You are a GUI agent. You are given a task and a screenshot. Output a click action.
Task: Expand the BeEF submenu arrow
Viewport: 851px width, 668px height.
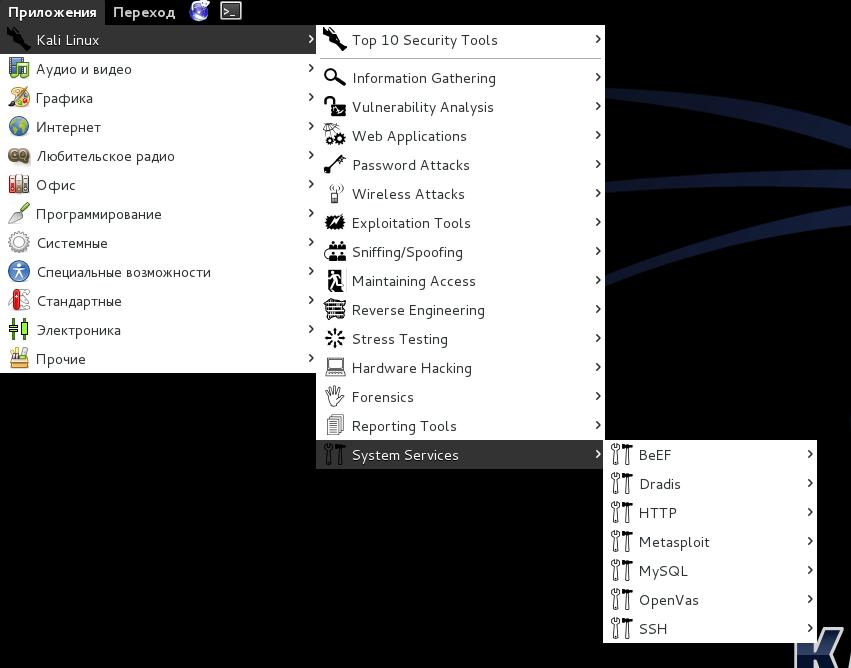click(x=810, y=454)
